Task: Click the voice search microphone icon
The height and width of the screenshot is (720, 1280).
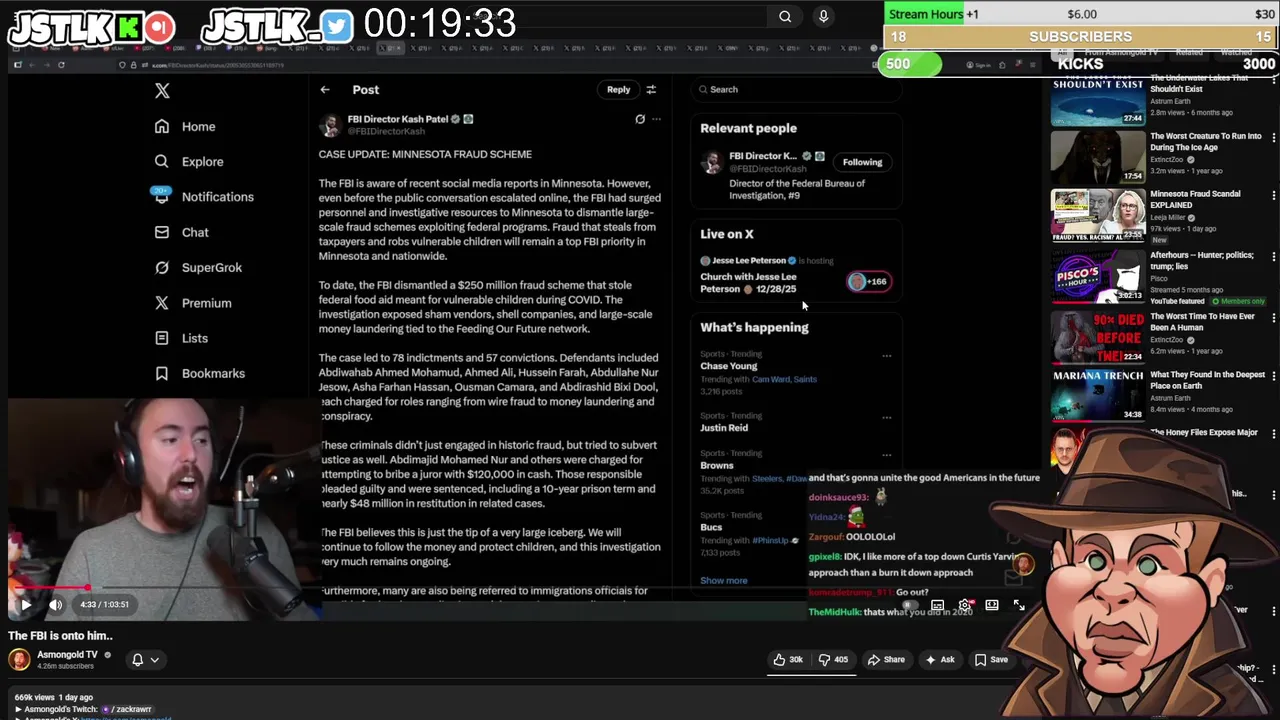Action: [x=823, y=16]
